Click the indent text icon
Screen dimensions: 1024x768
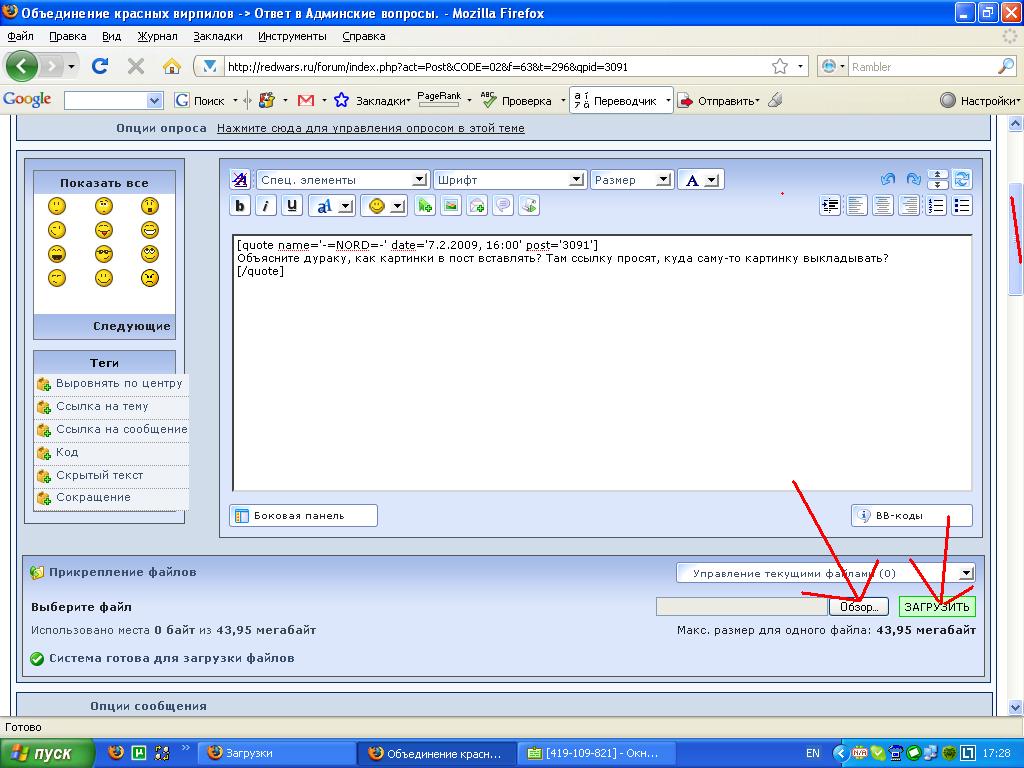(830, 206)
